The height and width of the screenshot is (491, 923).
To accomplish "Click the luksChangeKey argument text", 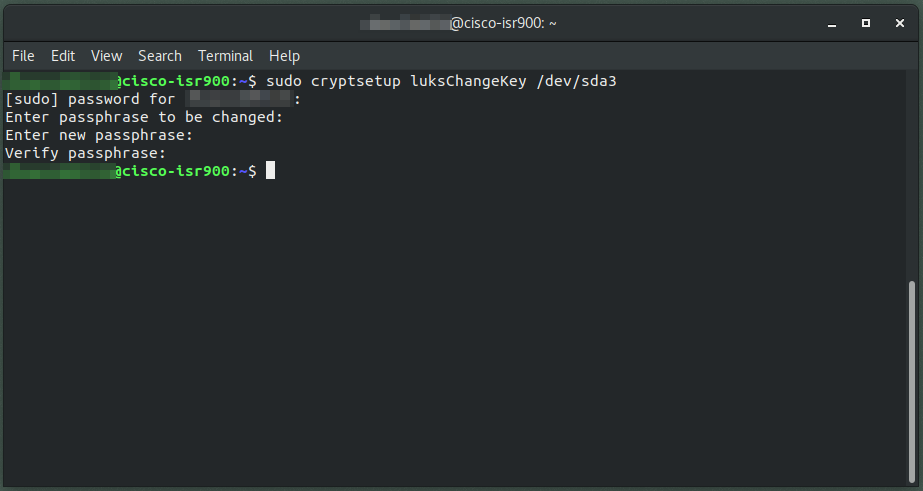I will pyautogui.click(x=468, y=81).
